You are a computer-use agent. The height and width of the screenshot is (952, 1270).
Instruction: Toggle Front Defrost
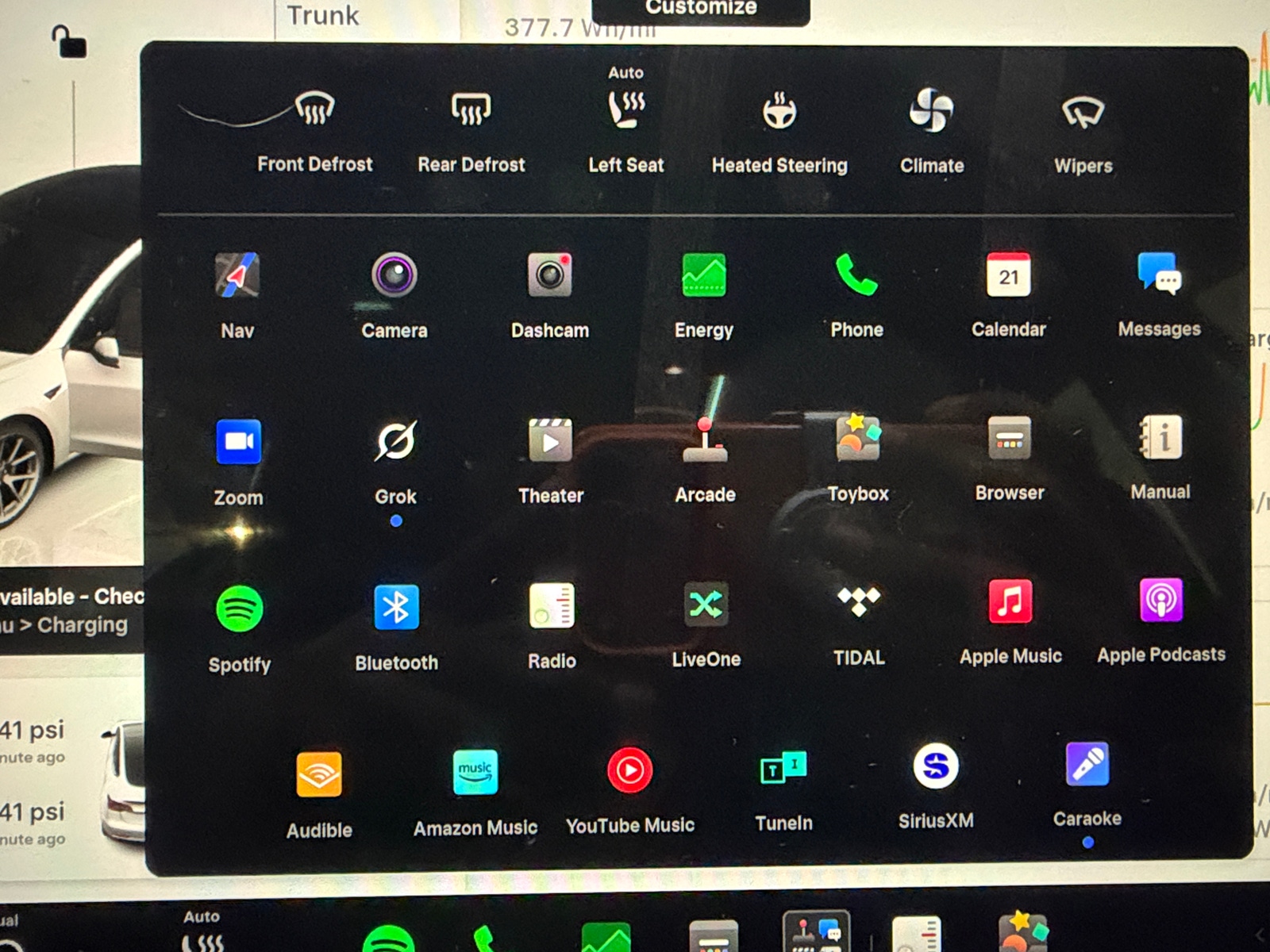(315, 109)
